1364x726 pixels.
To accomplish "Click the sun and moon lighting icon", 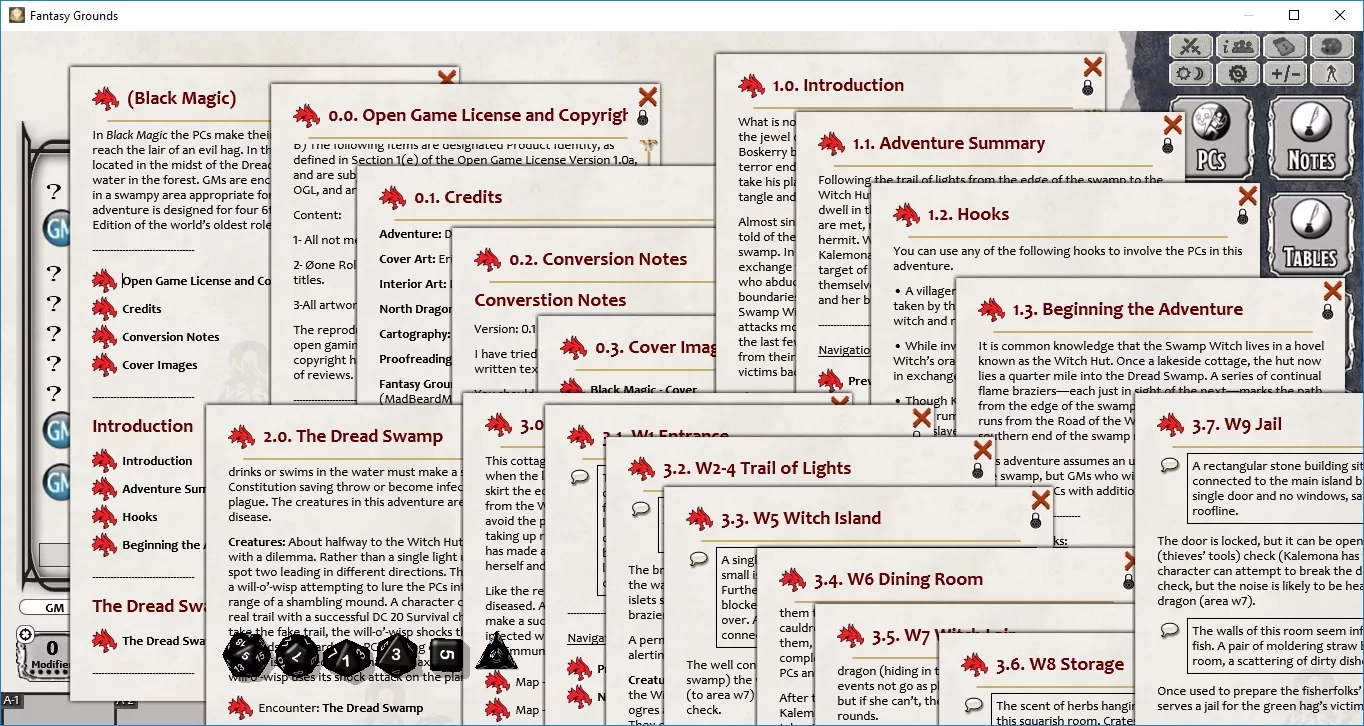I will [x=1190, y=73].
